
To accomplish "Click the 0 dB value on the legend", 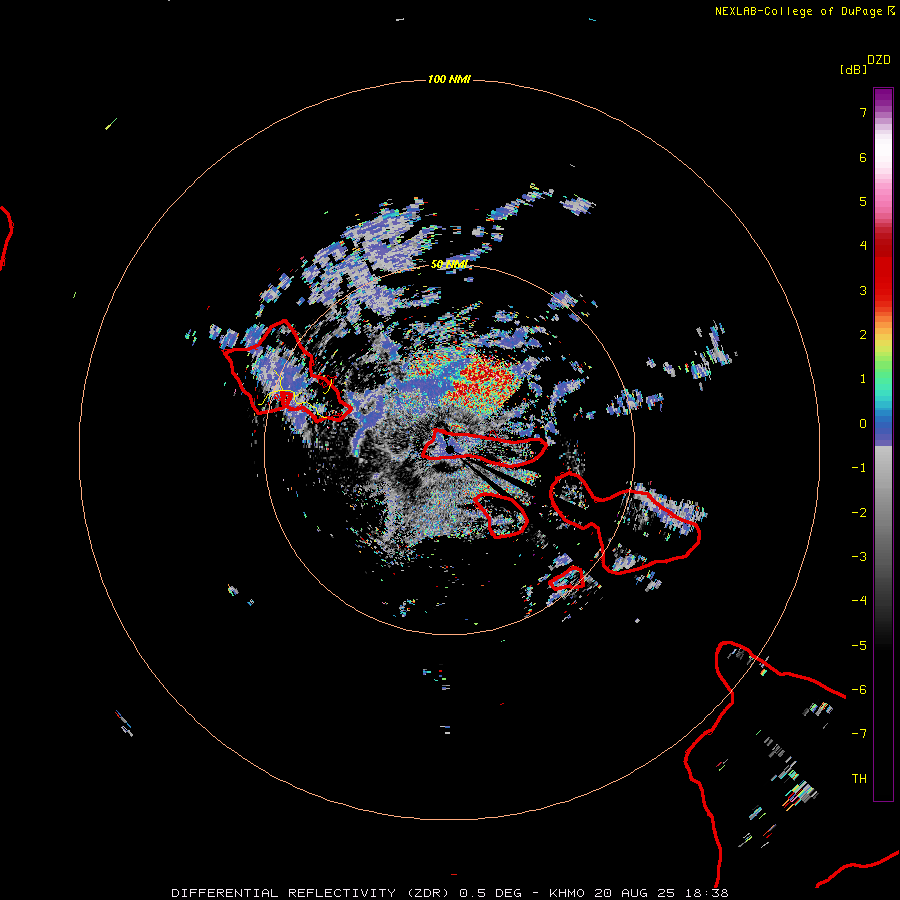I will tap(863, 424).
